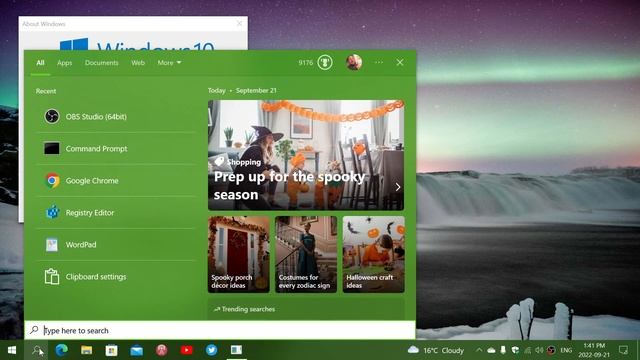Image resolution: width=640 pixels, height=360 pixels.
Task: Launch WordPad from recent list
Action: tap(116, 244)
